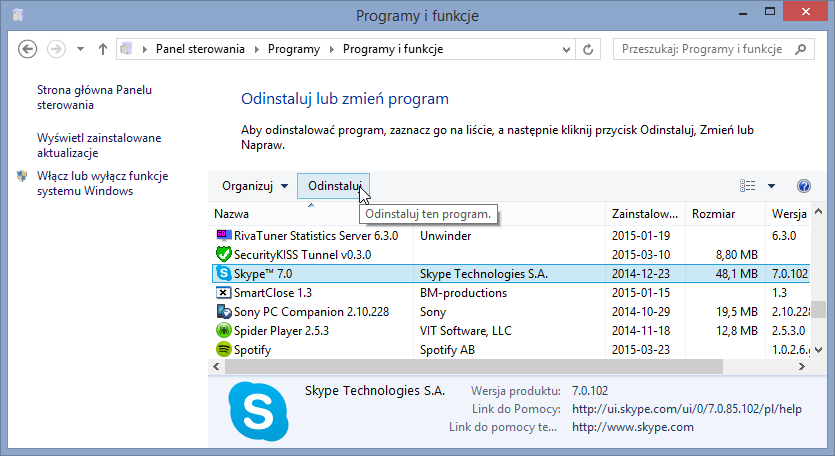835x456 pixels.
Task: Select 'SmartClose 1.3' entry
Action: 273,293
